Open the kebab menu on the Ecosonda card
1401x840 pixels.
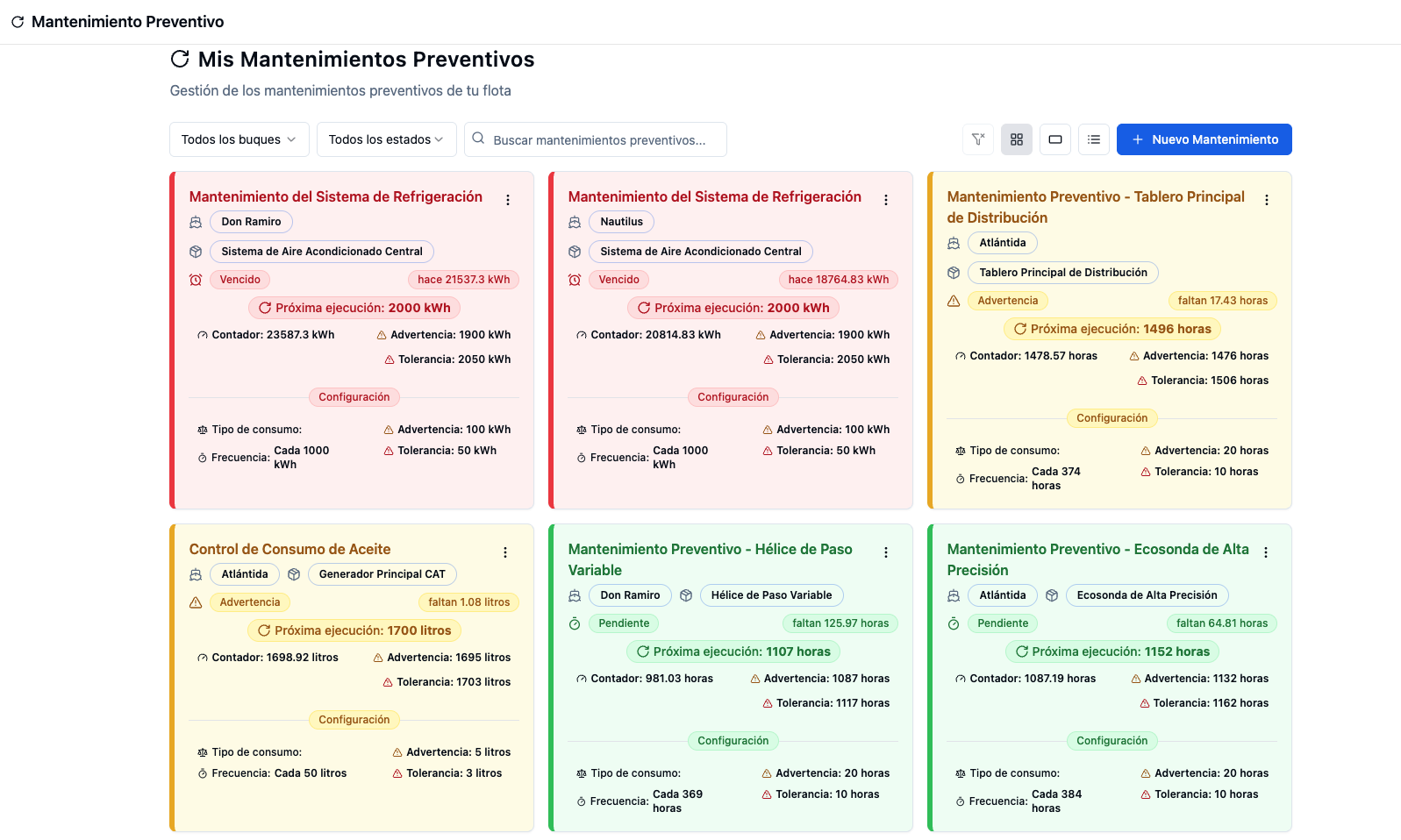click(1265, 552)
